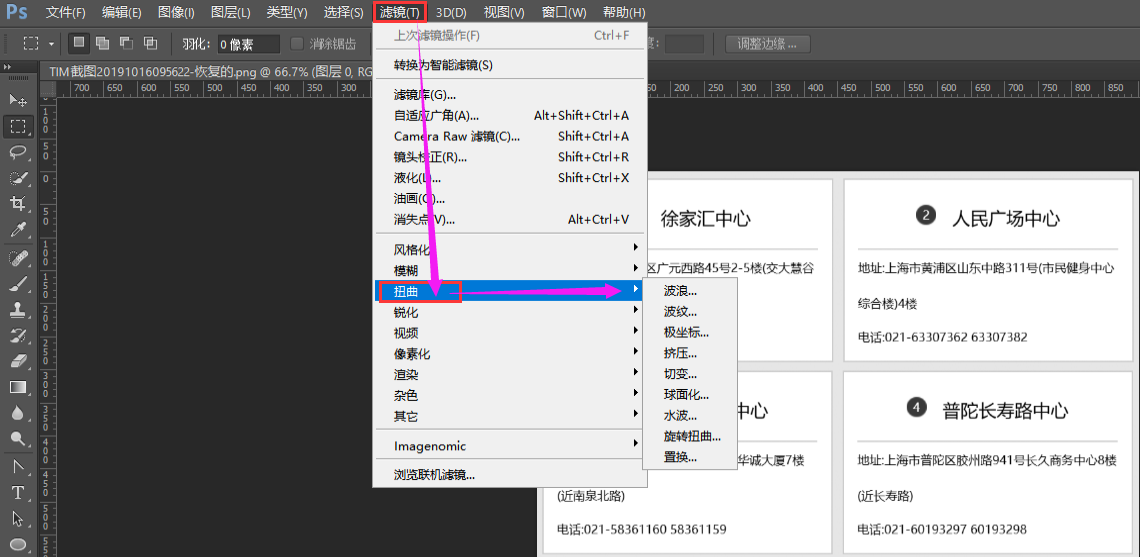Expand the Imagenomic submenu
The width and height of the screenshot is (1140, 557).
pyautogui.click(x=510, y=446)
